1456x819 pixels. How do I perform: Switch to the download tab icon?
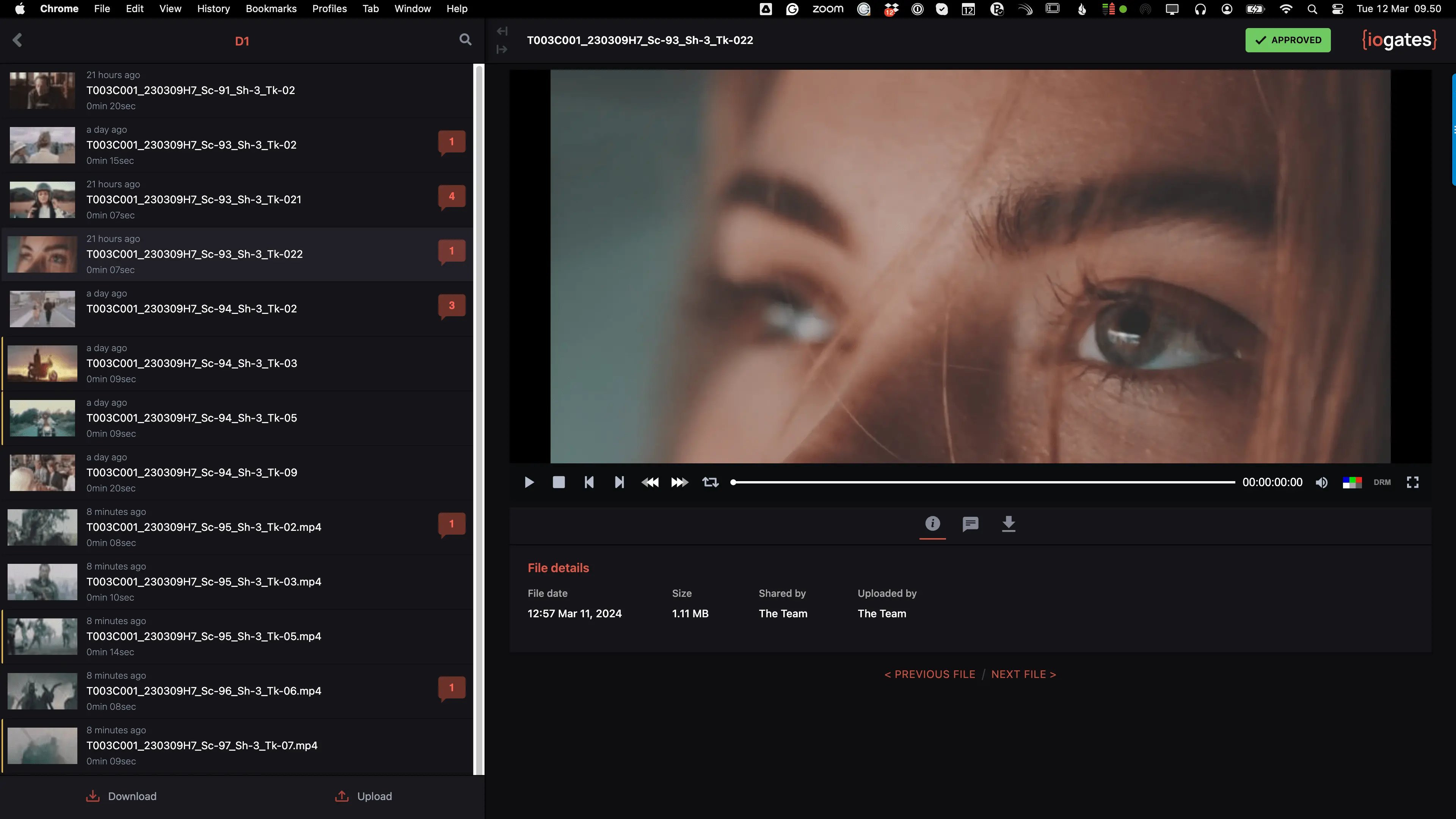(x=1008, y=524)
